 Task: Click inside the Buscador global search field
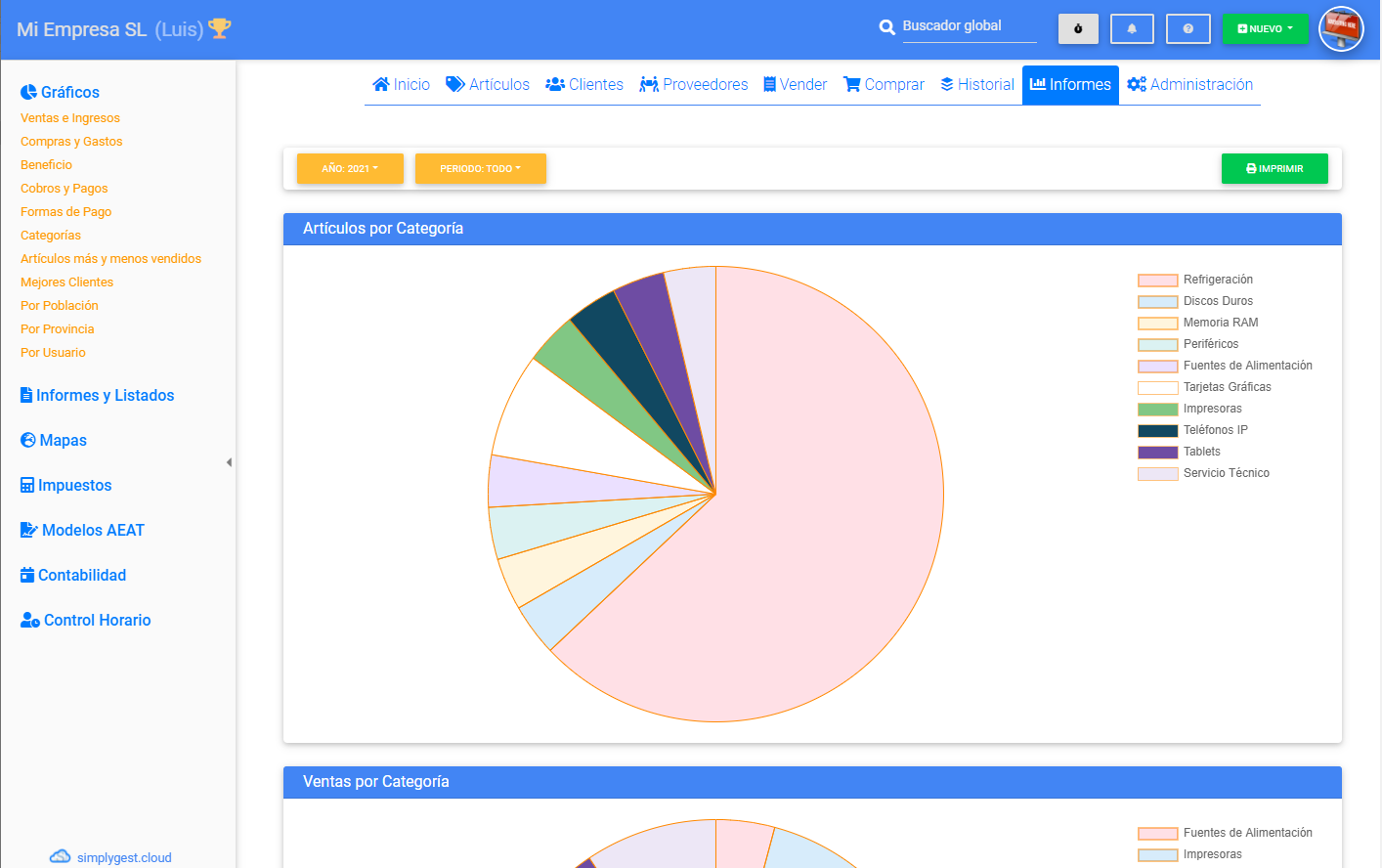click(x=969, y=26)
